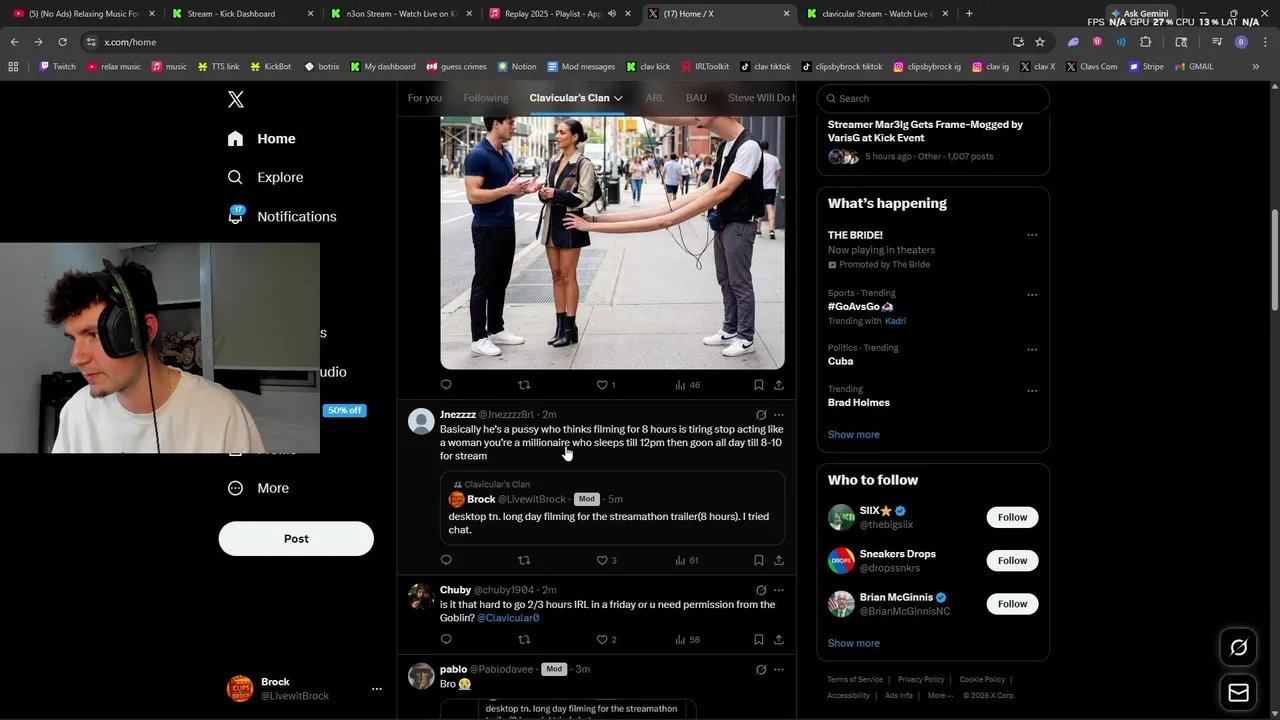Open Jnezzzz's profile avatar
Image resolution: width=1280 pixels, height=720 pixels.
(x=421, y=421)
